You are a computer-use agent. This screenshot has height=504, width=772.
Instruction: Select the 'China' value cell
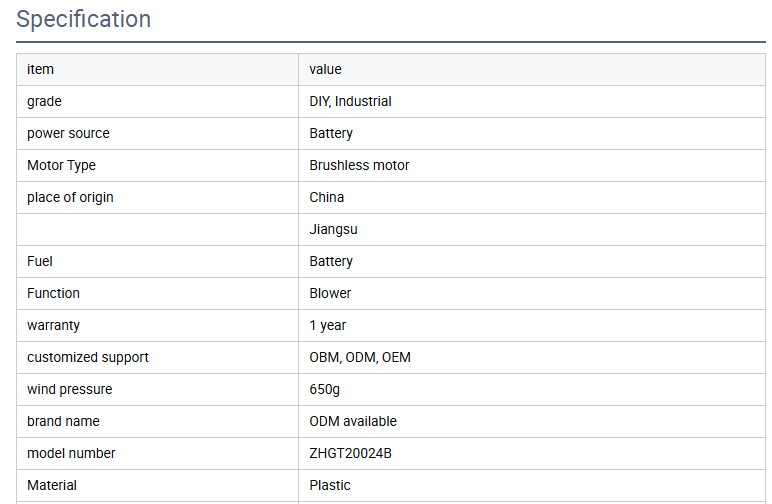pyautogui.click(x=327, y=197)
